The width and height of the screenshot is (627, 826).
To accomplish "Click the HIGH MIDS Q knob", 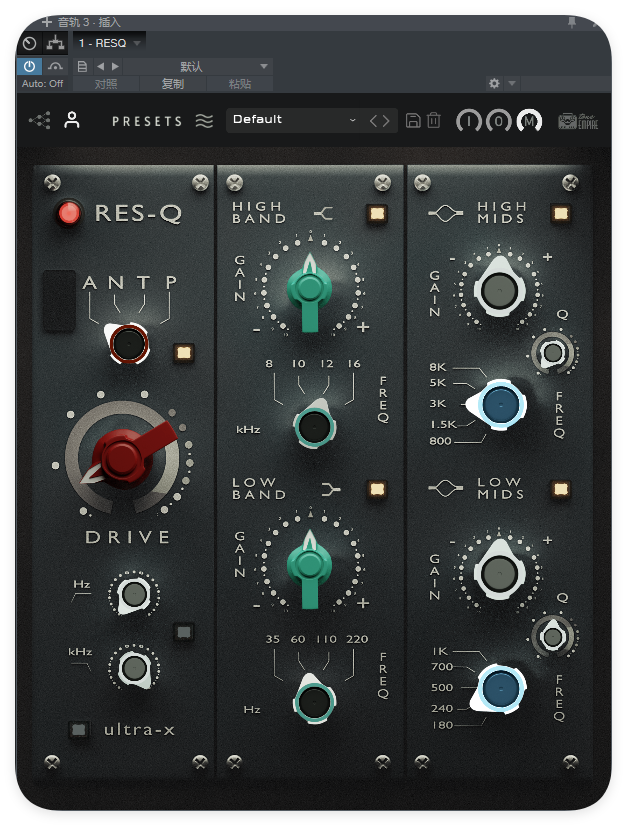I will (x=553, y=352).
